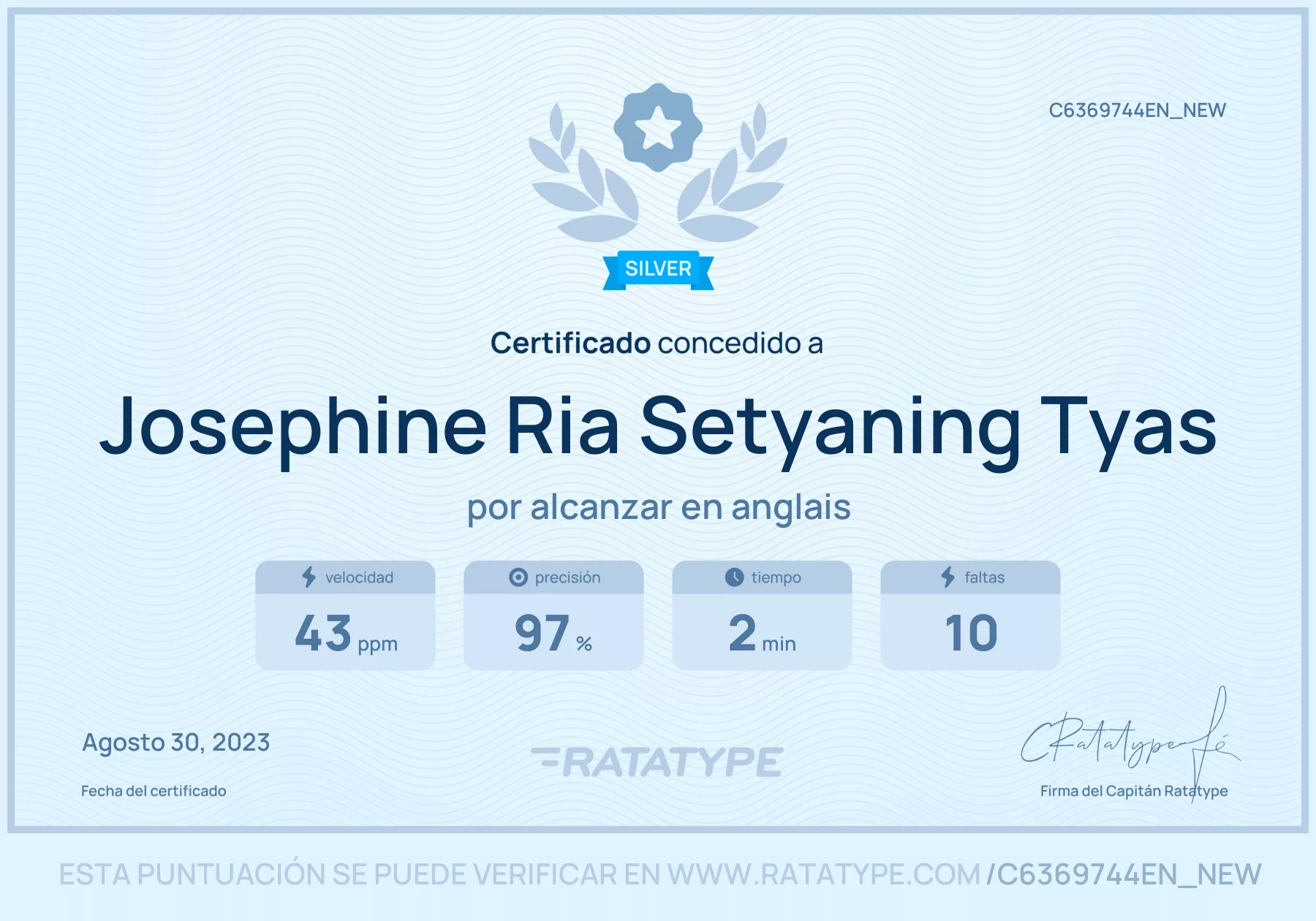Click the target icon beside precisión

[518, 577]
